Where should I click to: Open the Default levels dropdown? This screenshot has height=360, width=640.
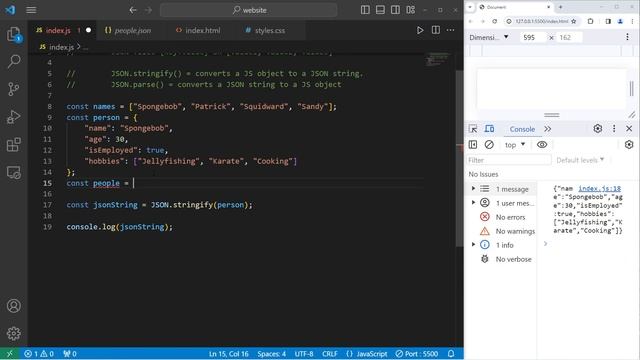click(580, 160)
